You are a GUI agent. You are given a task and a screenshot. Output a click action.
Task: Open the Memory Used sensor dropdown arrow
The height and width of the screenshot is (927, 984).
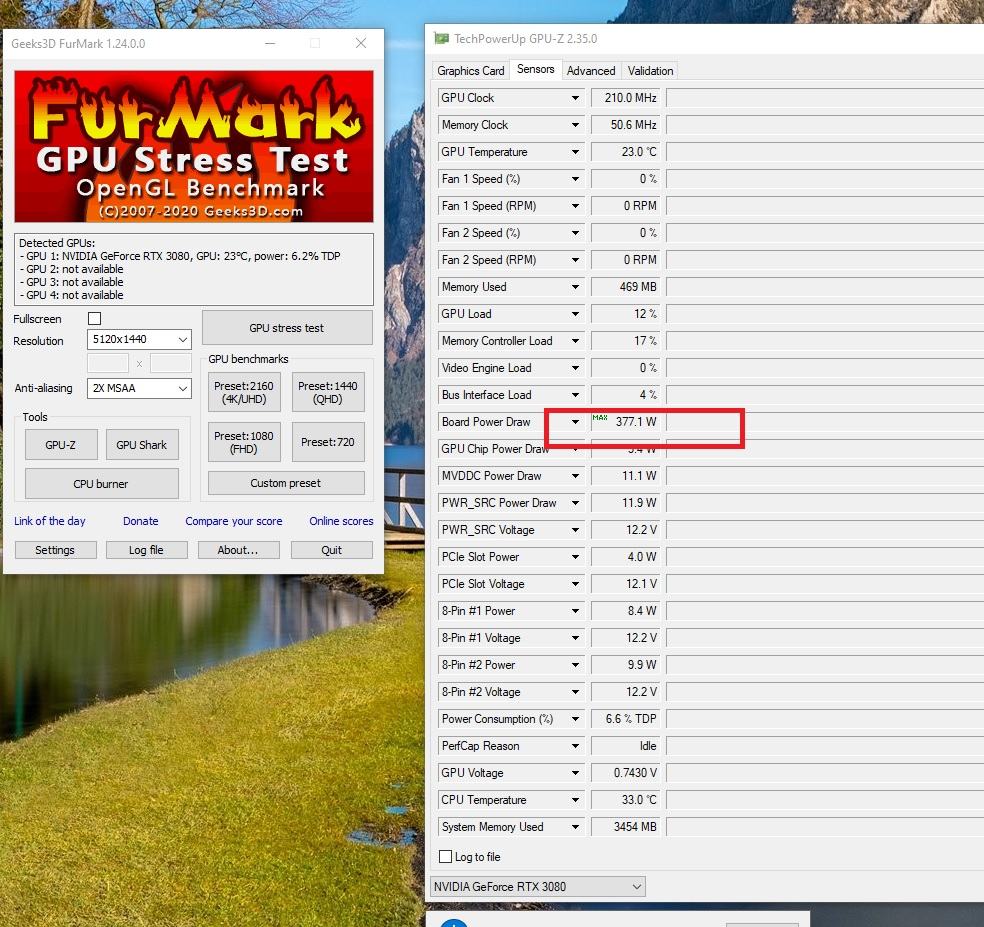pyautogui.click(x=575, y=287)
